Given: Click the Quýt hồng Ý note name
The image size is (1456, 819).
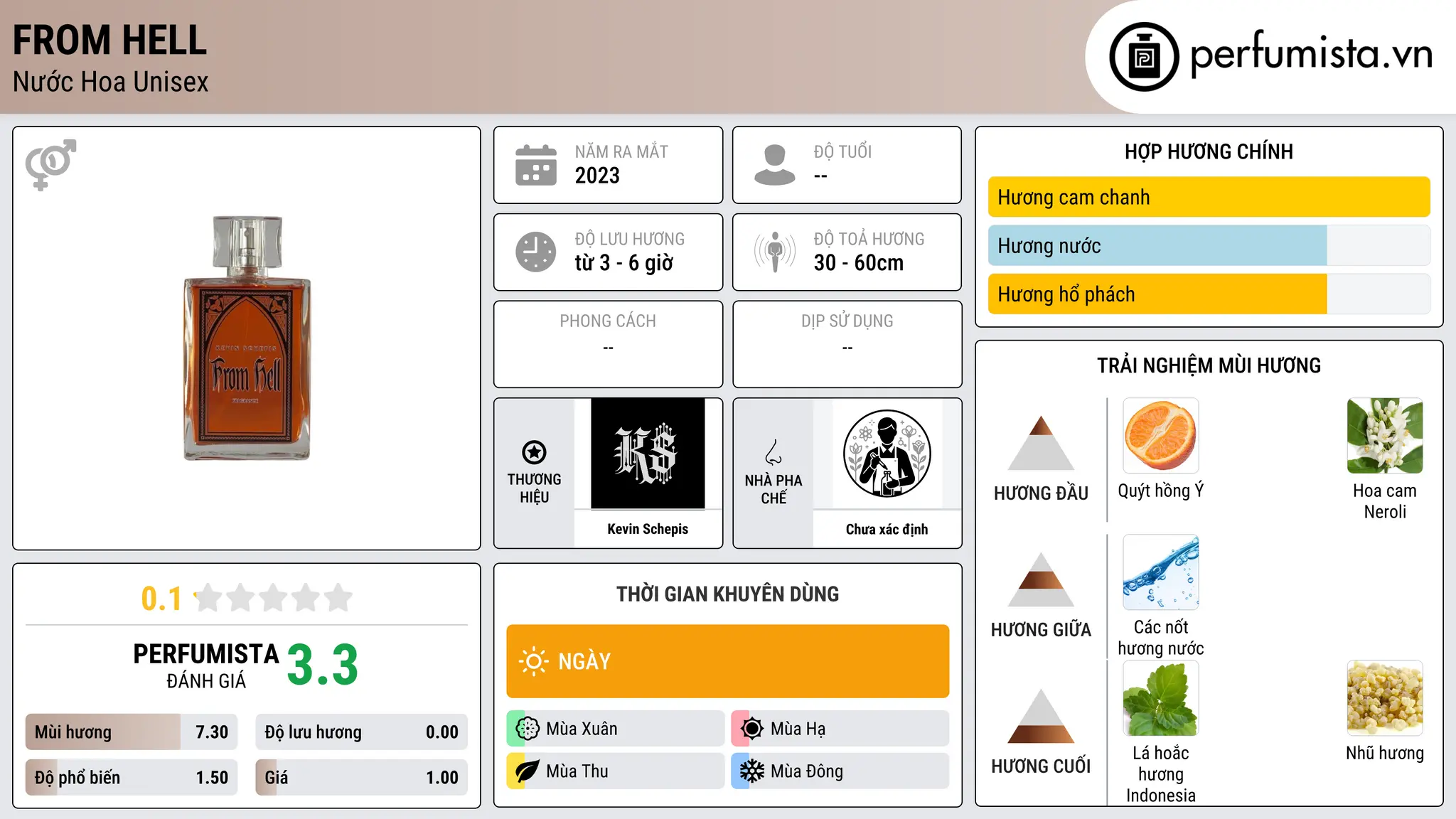Looking at the screenshot, I should point(1161,491).
